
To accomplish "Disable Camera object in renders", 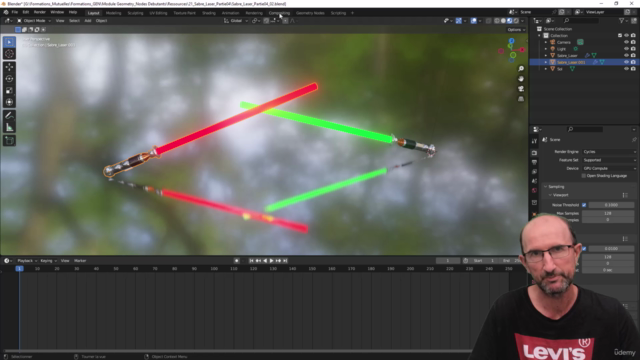I will [x=633, y=42].
